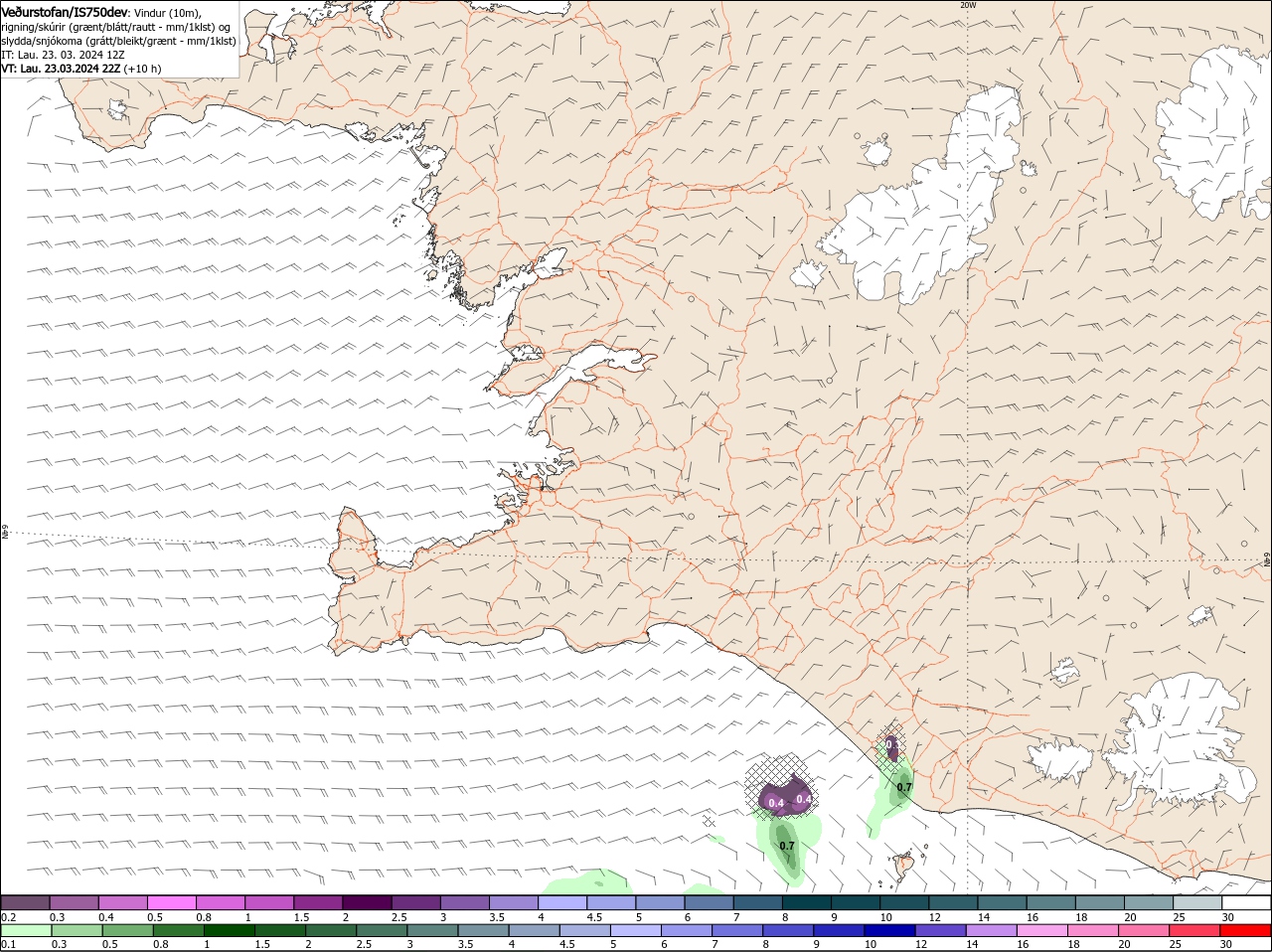
Task: Pick snow legend swatch between 20 and 25
Action: click(x=1149, y=902)
